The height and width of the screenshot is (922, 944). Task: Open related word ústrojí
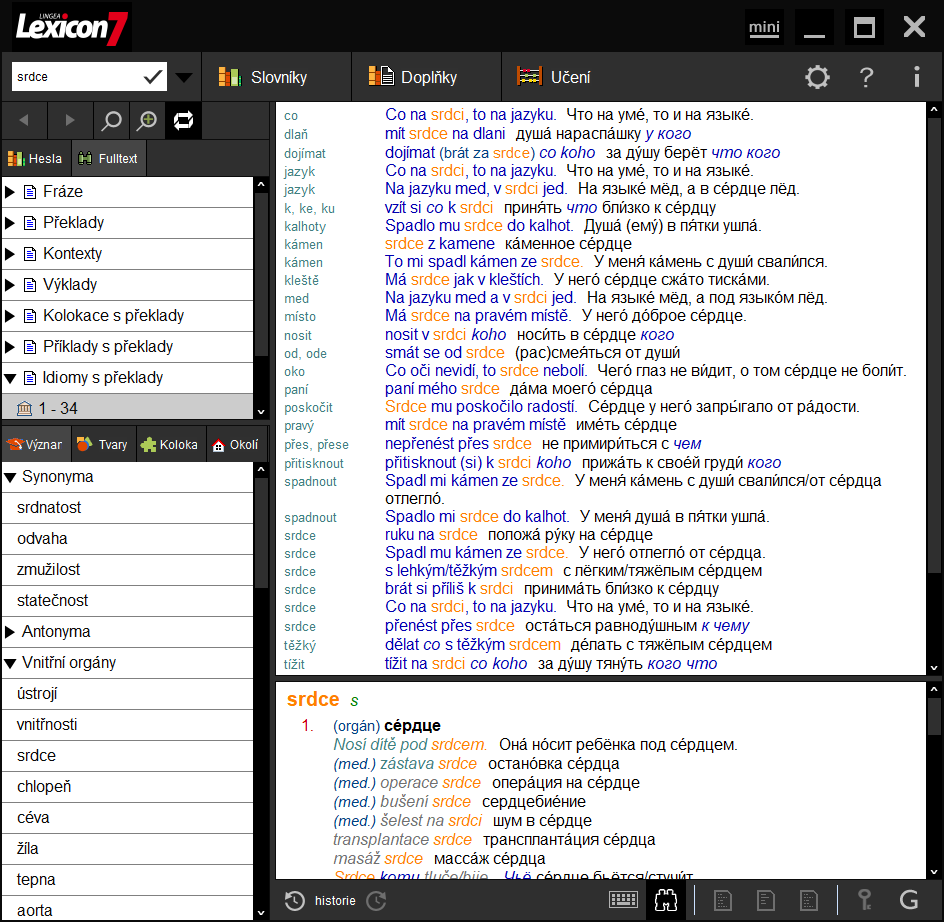pyautogui.click(x=128, y=694)
